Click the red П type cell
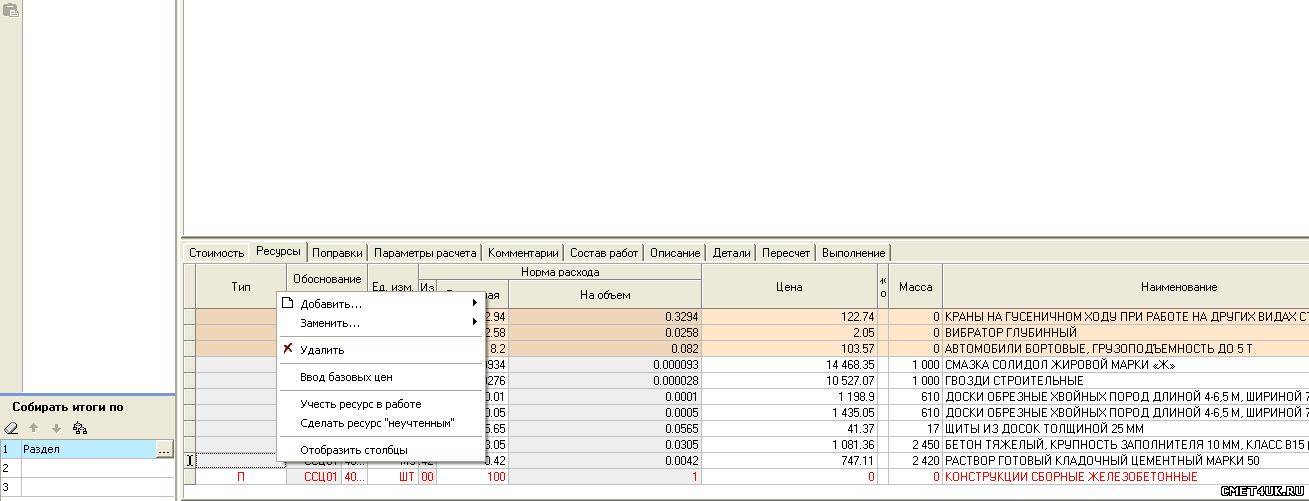This screenshot has height=501, width=1309. (241, 477)
